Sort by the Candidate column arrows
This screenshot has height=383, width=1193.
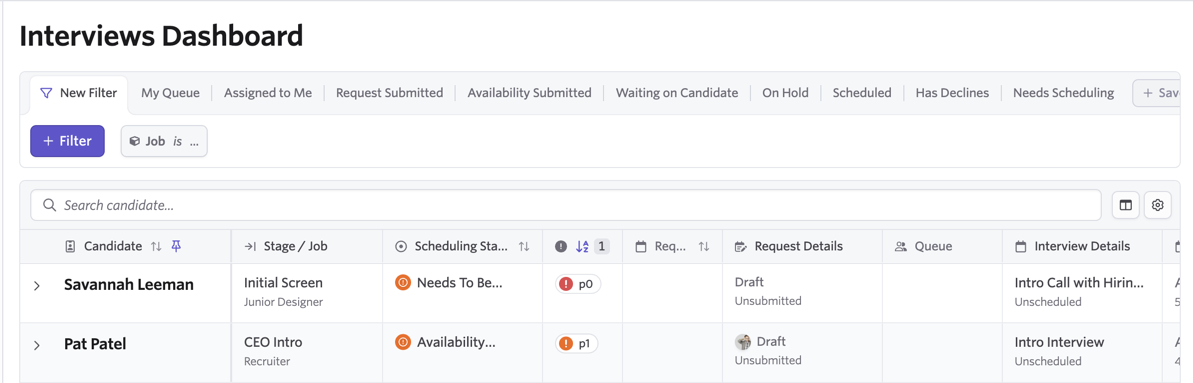pyautogui.click(x=156, y=246)
